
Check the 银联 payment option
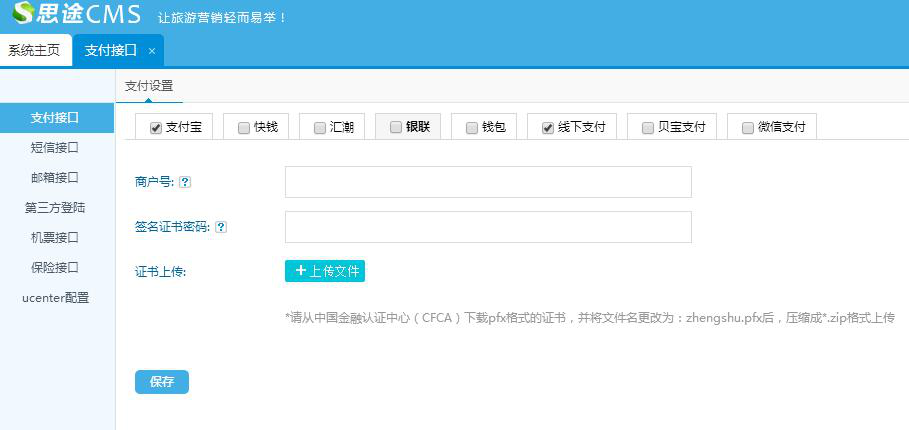pos(396,128)
